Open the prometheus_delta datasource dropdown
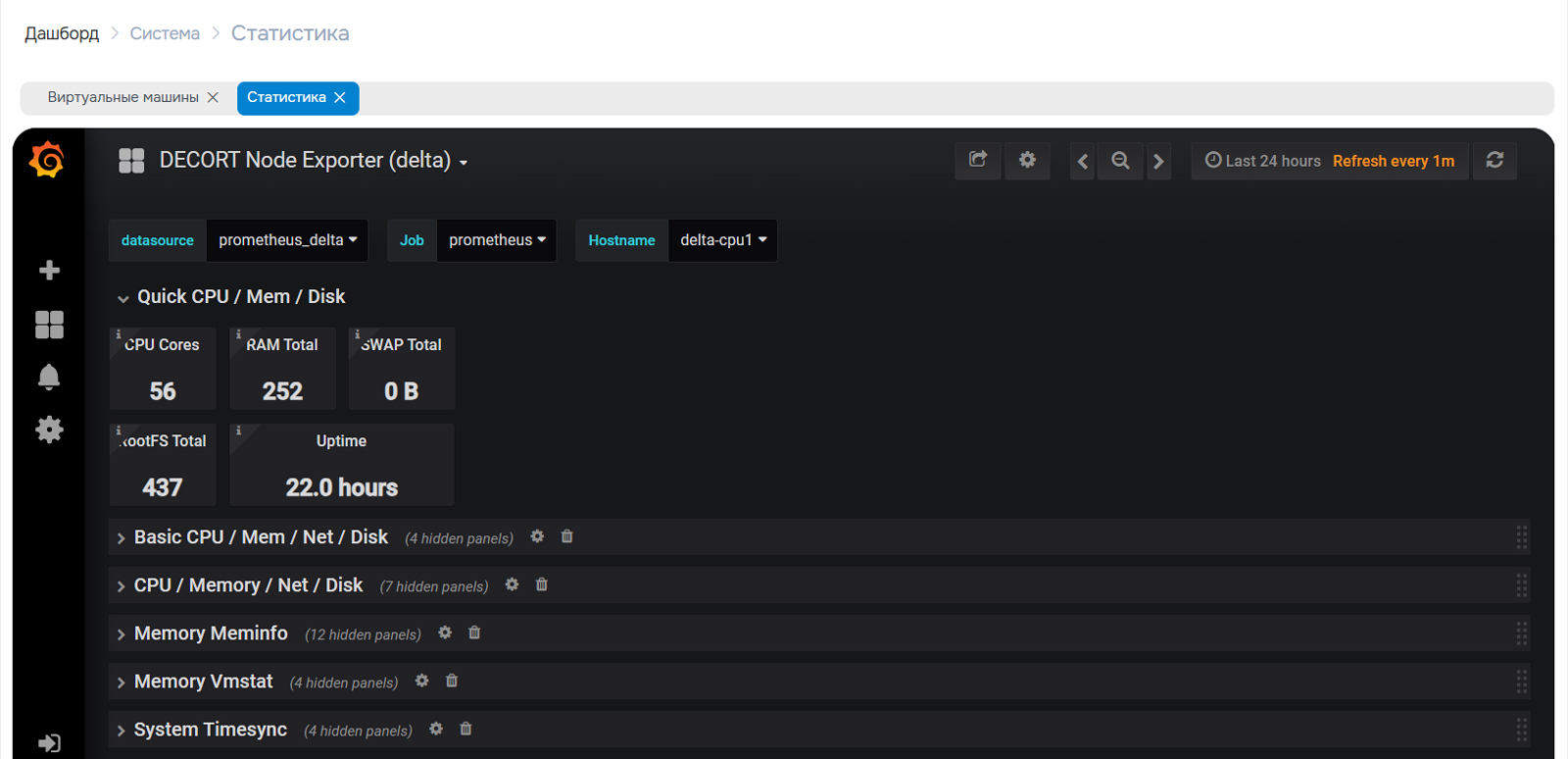The width and height of the screenshot is (1568, 759). [x=287, y=240]
